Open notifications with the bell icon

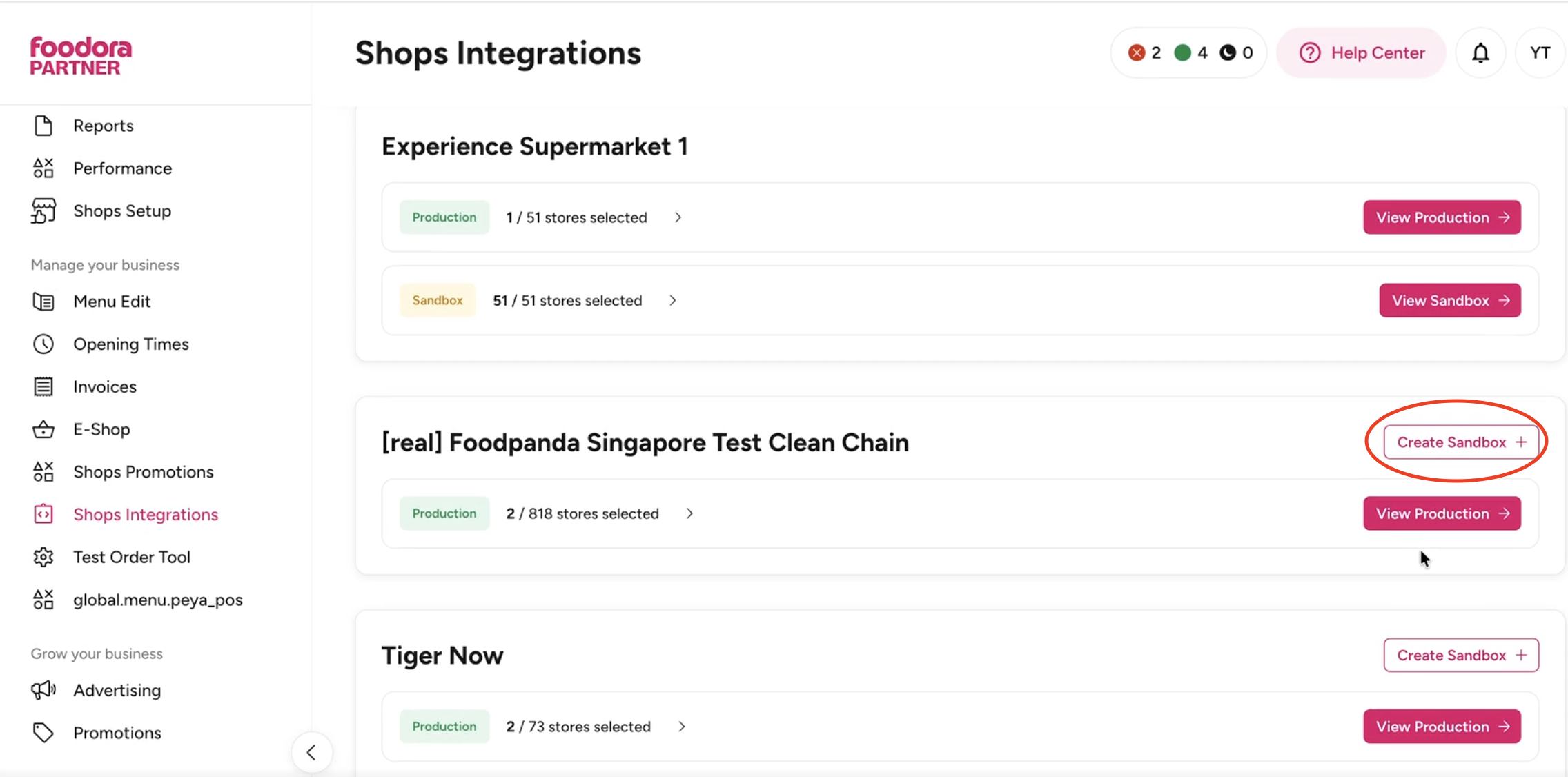[1480, 53]
